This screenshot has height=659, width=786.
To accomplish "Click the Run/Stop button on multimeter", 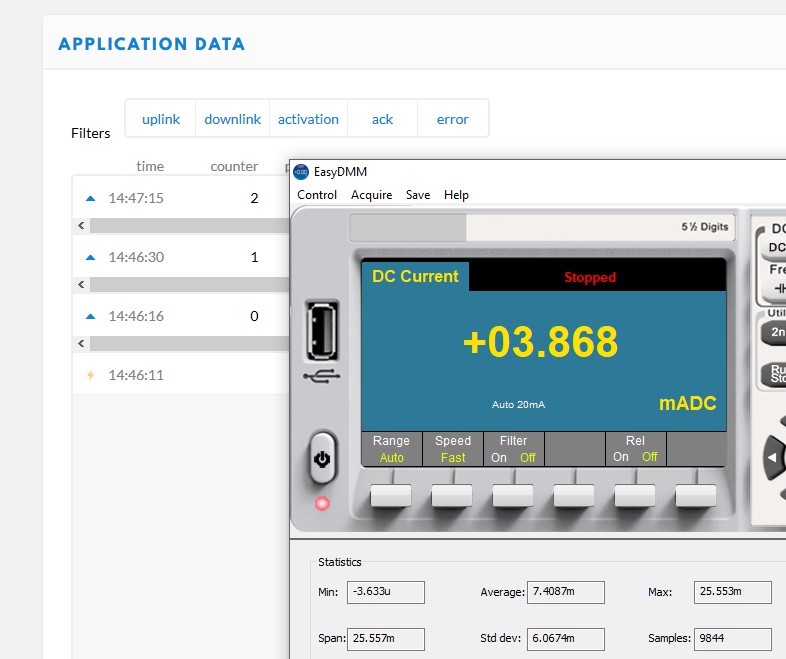I will 774,374.
